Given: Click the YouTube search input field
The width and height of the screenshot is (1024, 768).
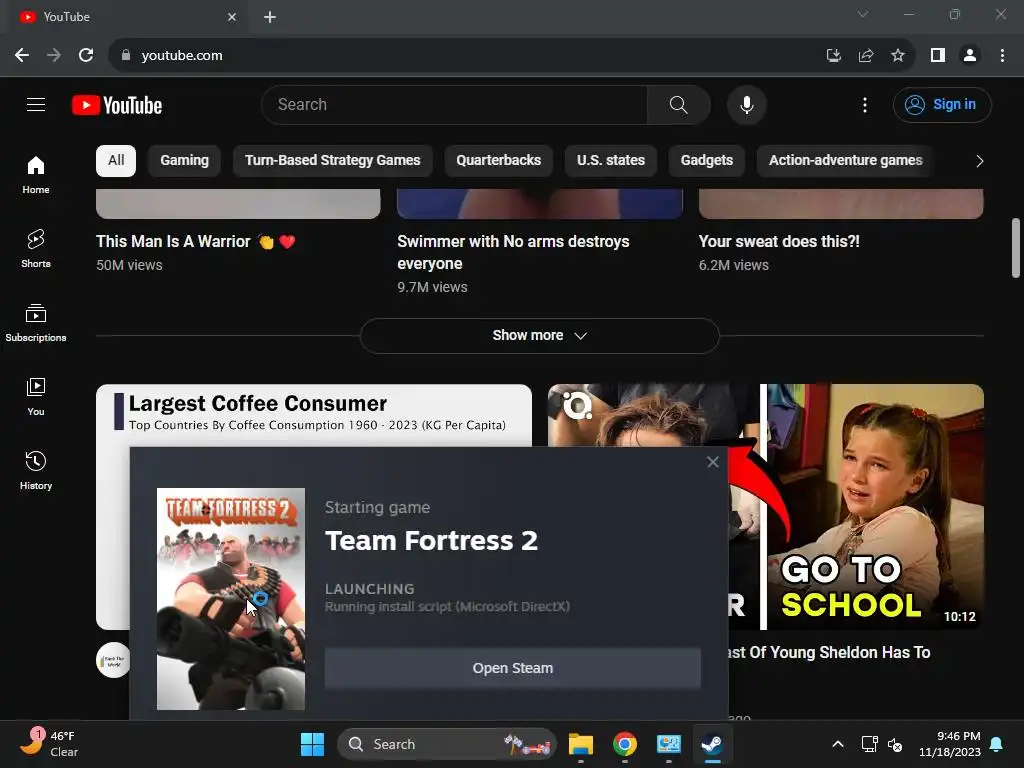Looking at the screenshot, I should click(x=455, y=104).
